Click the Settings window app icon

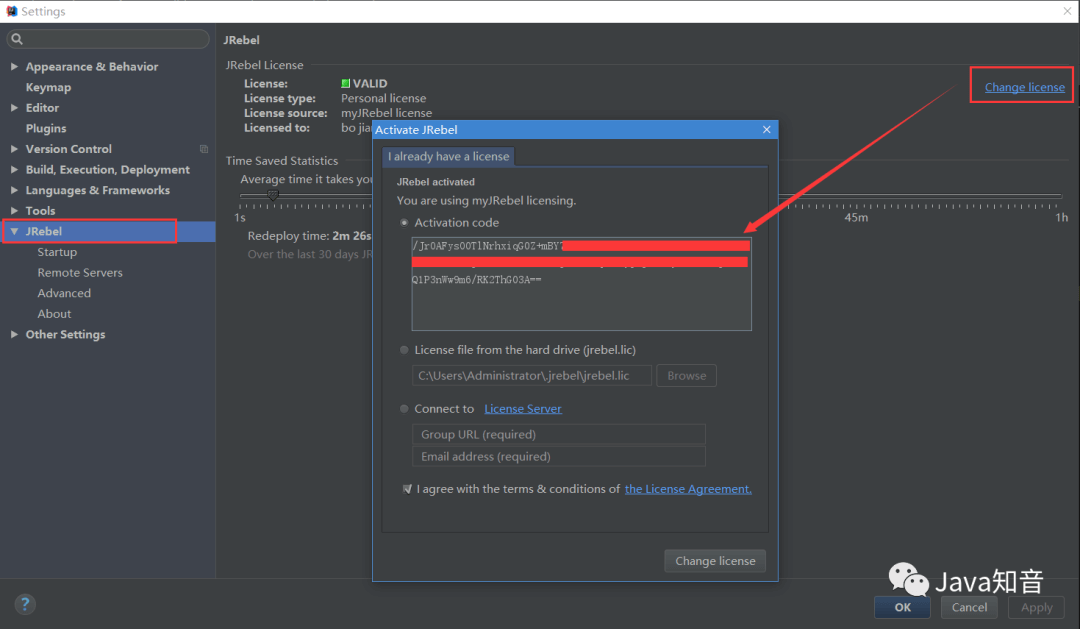click(11, 11)
